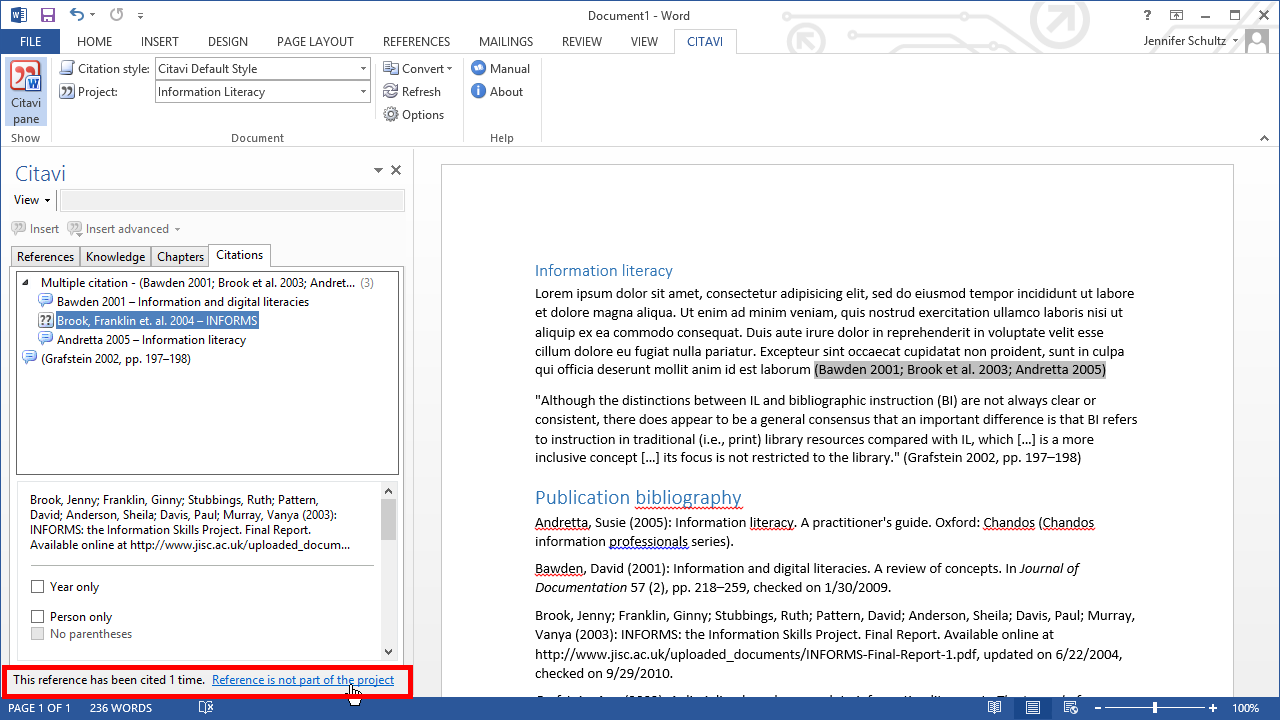Click the Information literacy heading in document
1280x720 pixels.
point(604,270)
